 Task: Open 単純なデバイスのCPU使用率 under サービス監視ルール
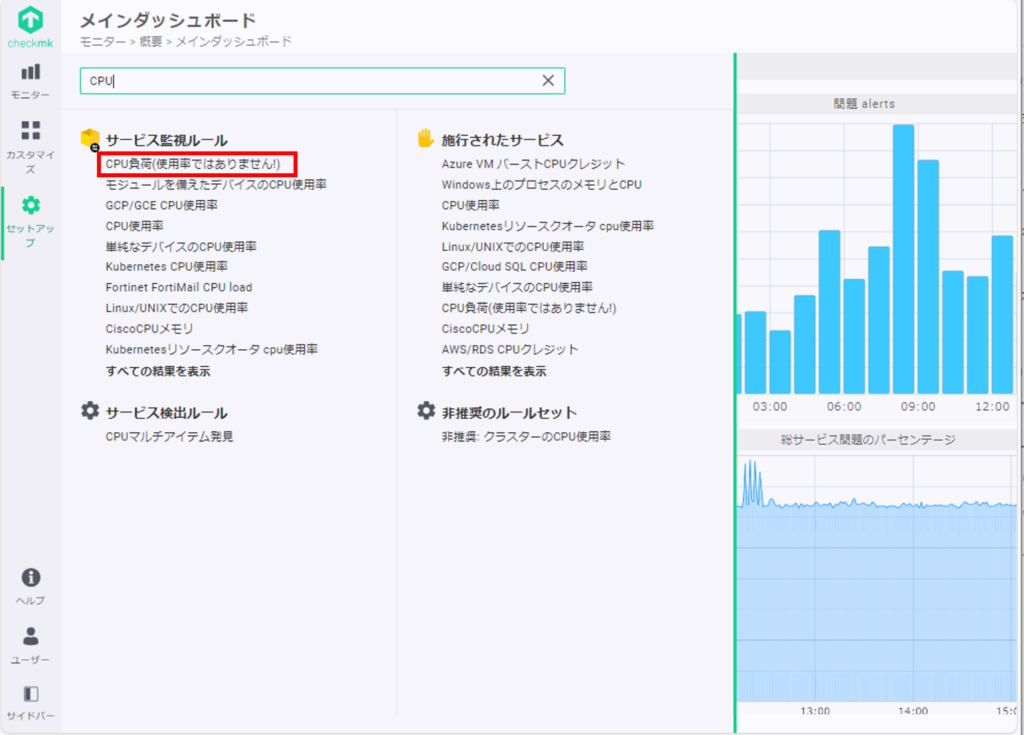tap(181, 247)
